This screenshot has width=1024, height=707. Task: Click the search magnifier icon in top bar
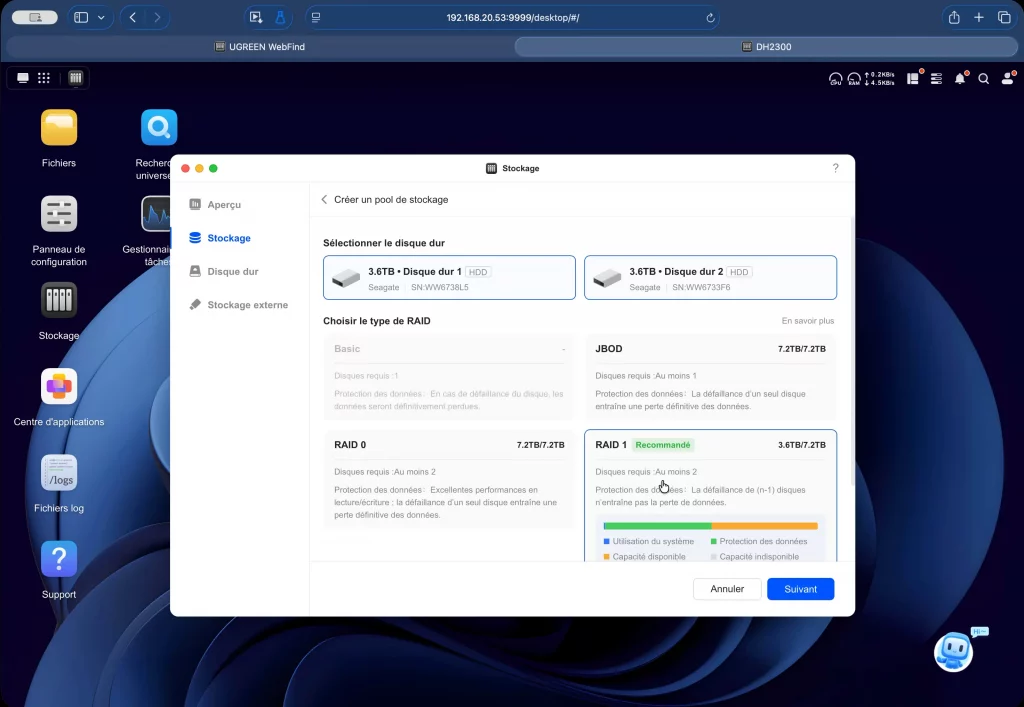984,78
